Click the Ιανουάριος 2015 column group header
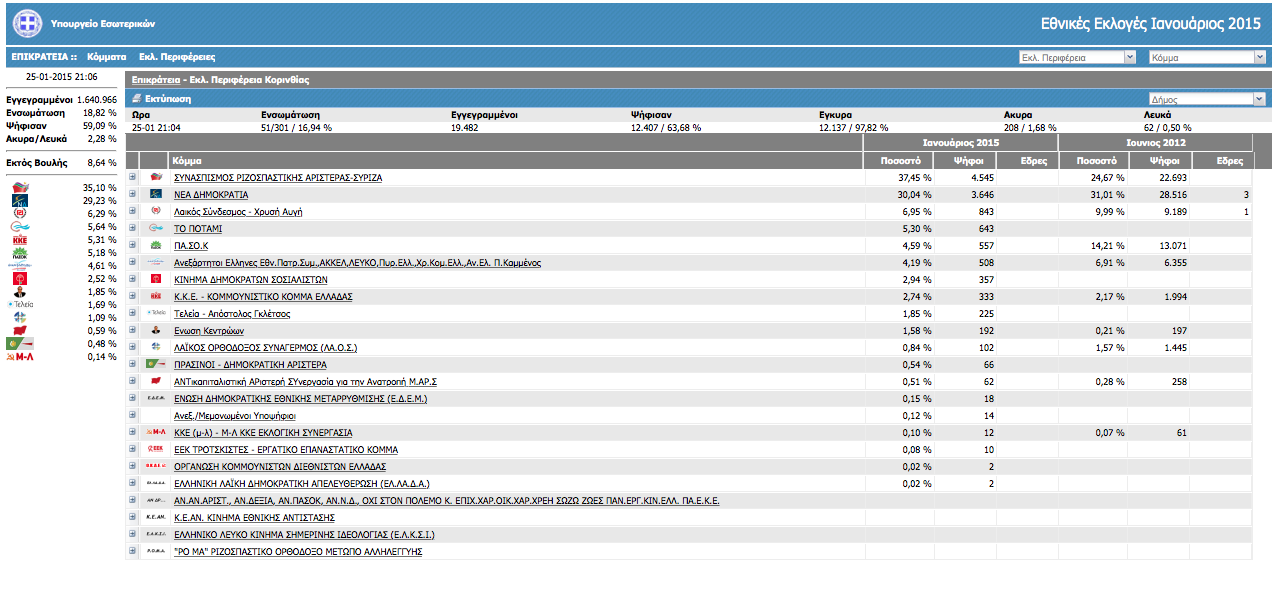The image size is (1279, 598). pyautogui.click(x=960, y=144)
